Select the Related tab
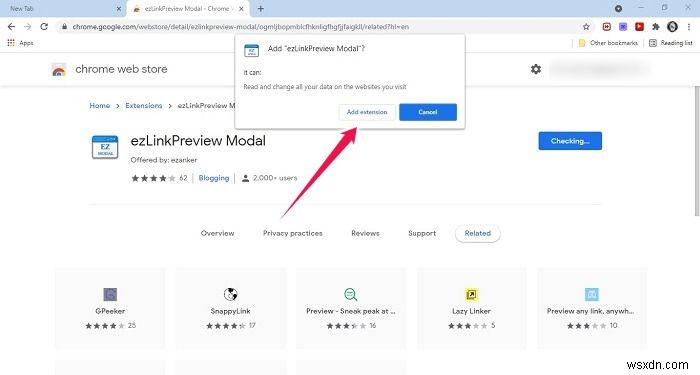This screenshot has width=700, height=375. [478, 233]
